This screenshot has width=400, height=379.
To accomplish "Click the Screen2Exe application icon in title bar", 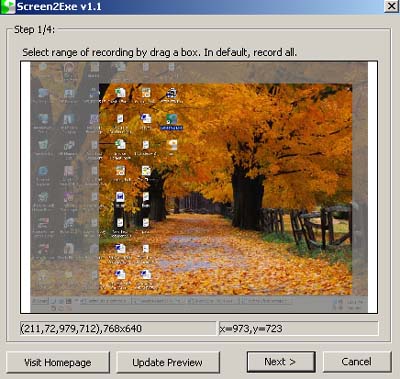I will (x=7, y=7).
